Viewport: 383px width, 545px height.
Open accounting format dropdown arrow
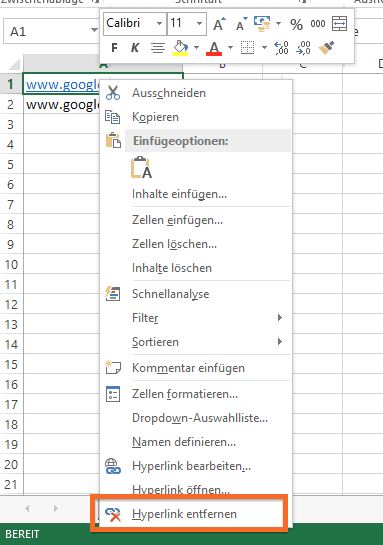tap(278, 24)
